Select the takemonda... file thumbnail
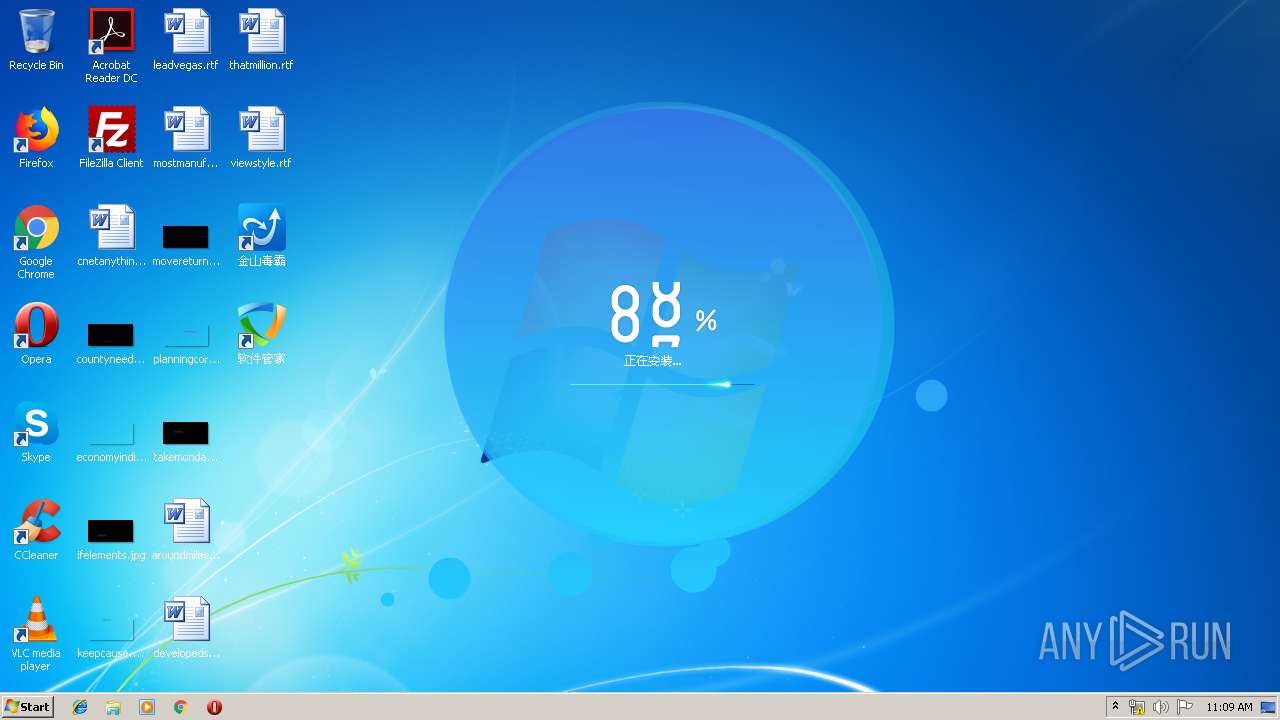The height and width of the screenshot is (720, 1280). (186, 440)
